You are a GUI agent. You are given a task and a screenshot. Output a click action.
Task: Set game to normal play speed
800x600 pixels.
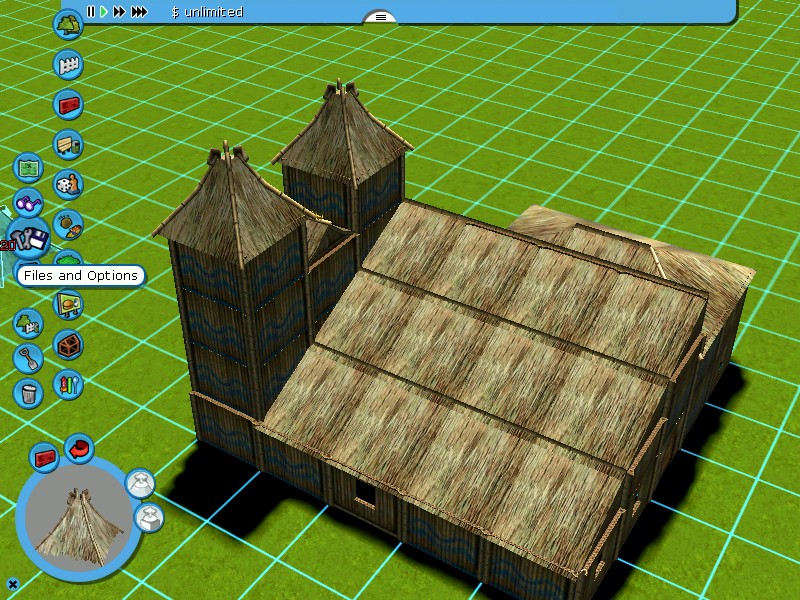tap(103, 12)
